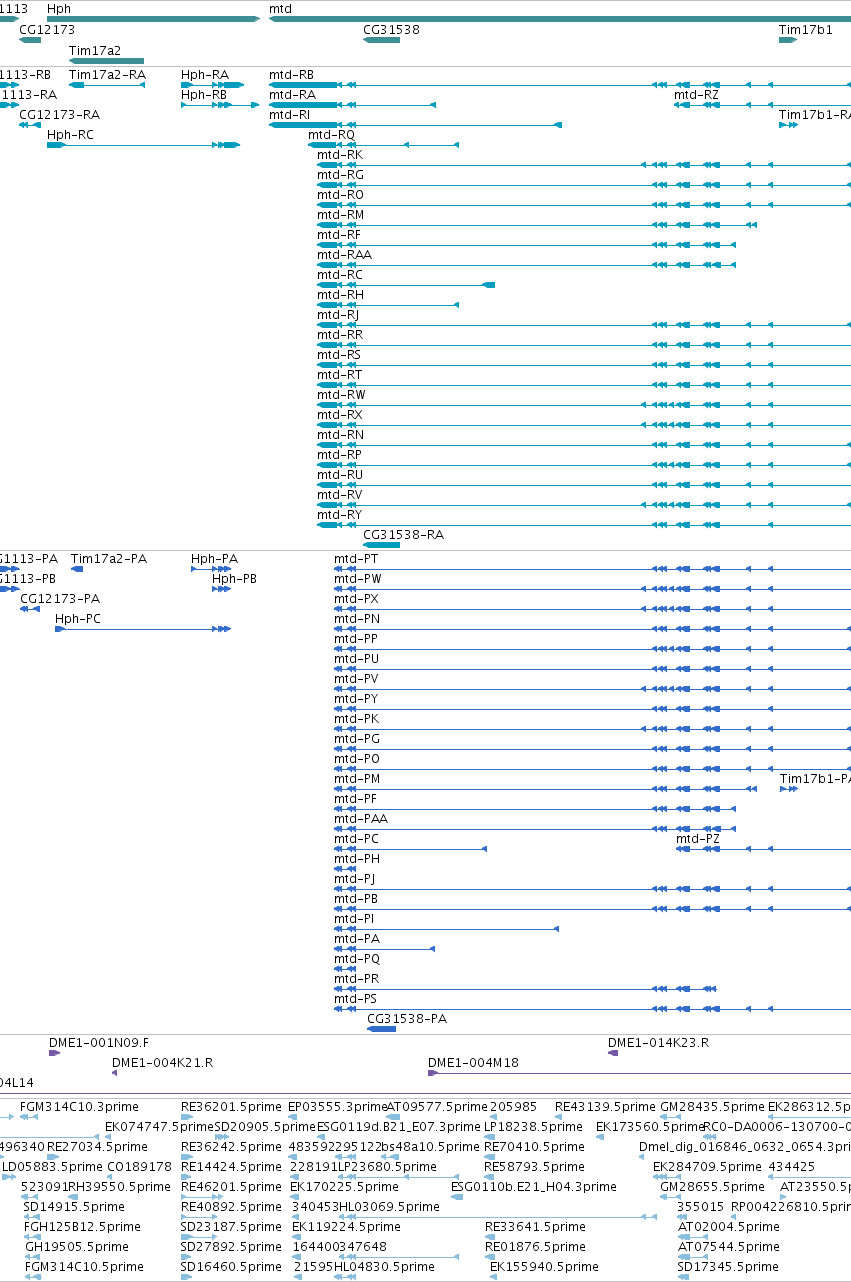Select transcript mtd-RH
Screen dimensions: 851x1282
pyautogui.click(x=341, y=295)
